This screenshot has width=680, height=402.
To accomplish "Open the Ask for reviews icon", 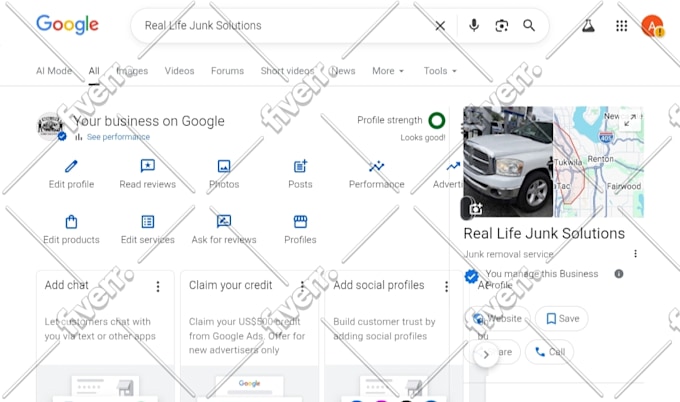I will click(x=224, y=221).
